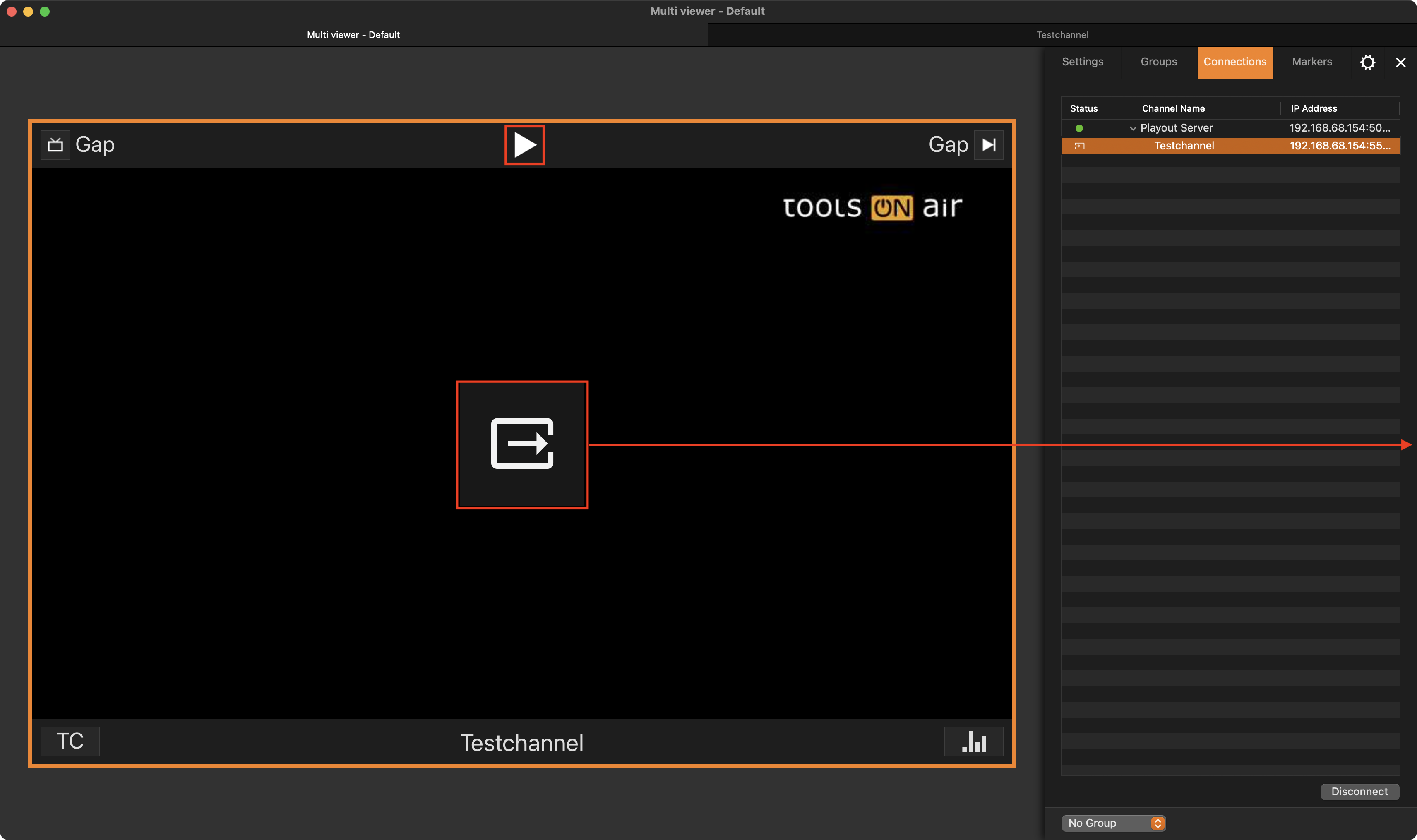This screenshot has width=1417, height=840.
Task: Toggle the TC timecode button
Action: coord(70,741)
